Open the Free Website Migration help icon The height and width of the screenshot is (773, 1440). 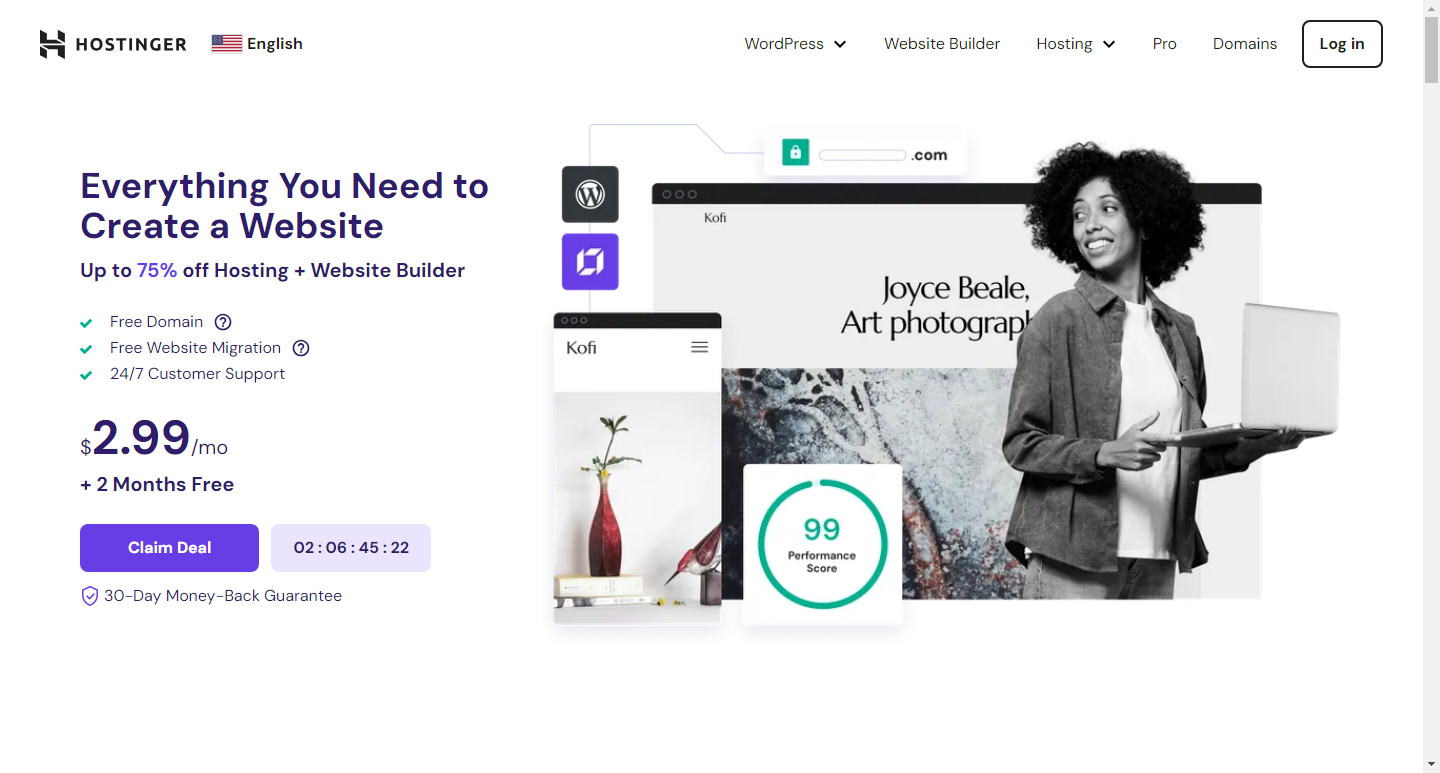[x=301, y=348]
